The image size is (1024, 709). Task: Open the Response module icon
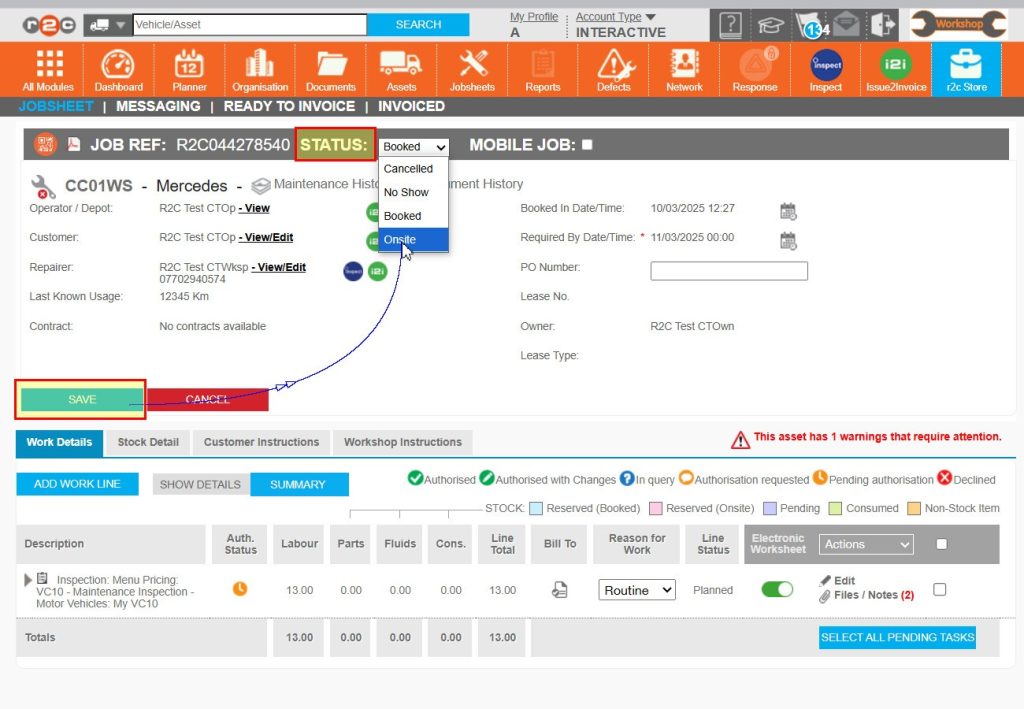click(754, 68)
